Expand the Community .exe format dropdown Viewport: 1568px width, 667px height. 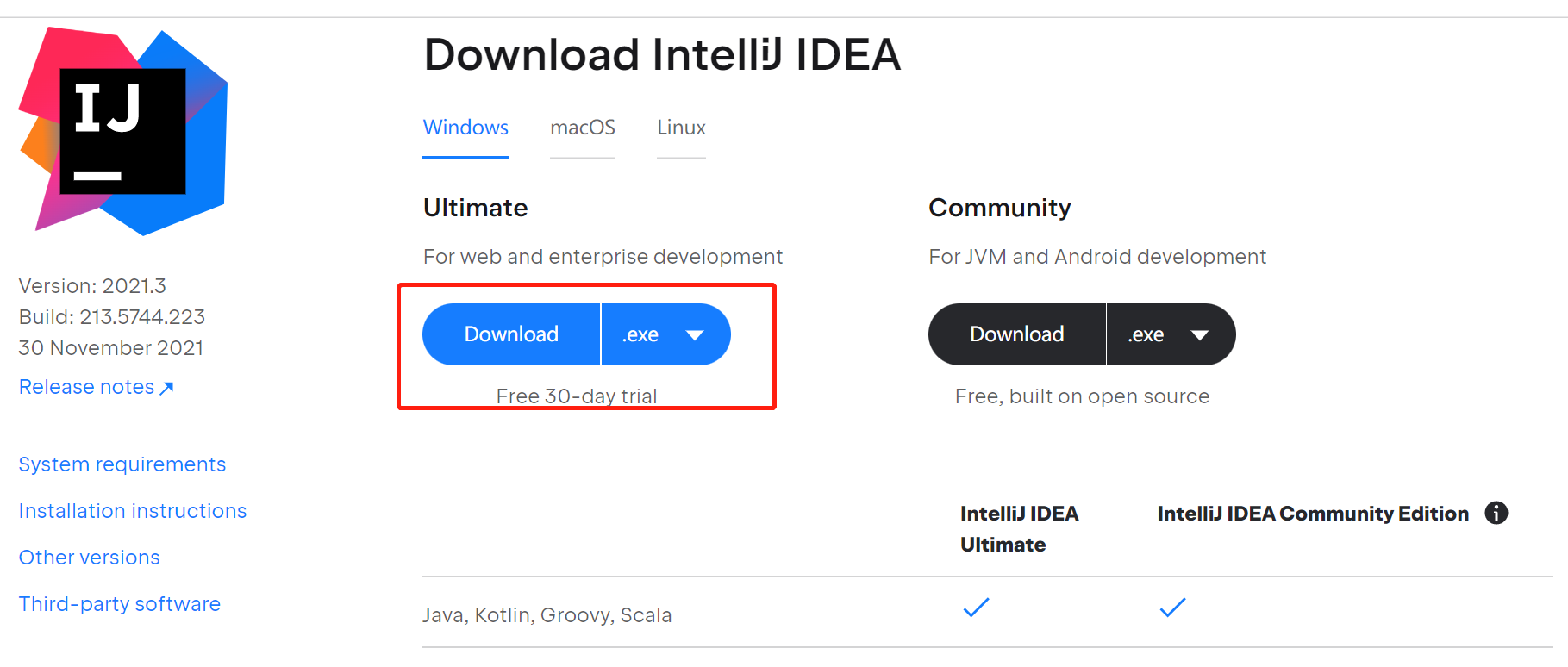[1171, 334]
